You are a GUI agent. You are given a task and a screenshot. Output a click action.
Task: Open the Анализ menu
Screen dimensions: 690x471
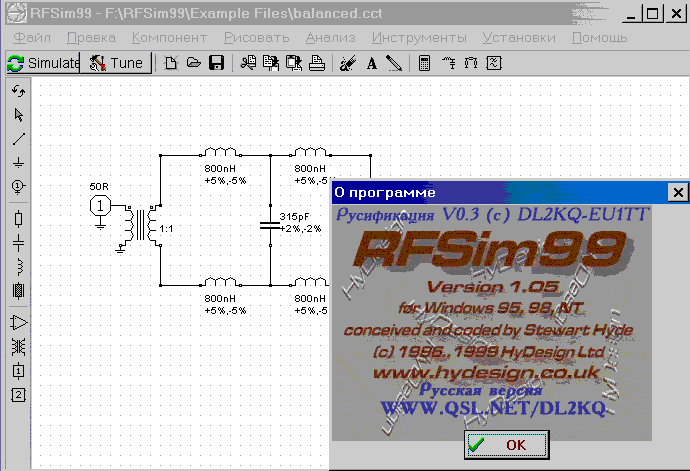point(330,38)
